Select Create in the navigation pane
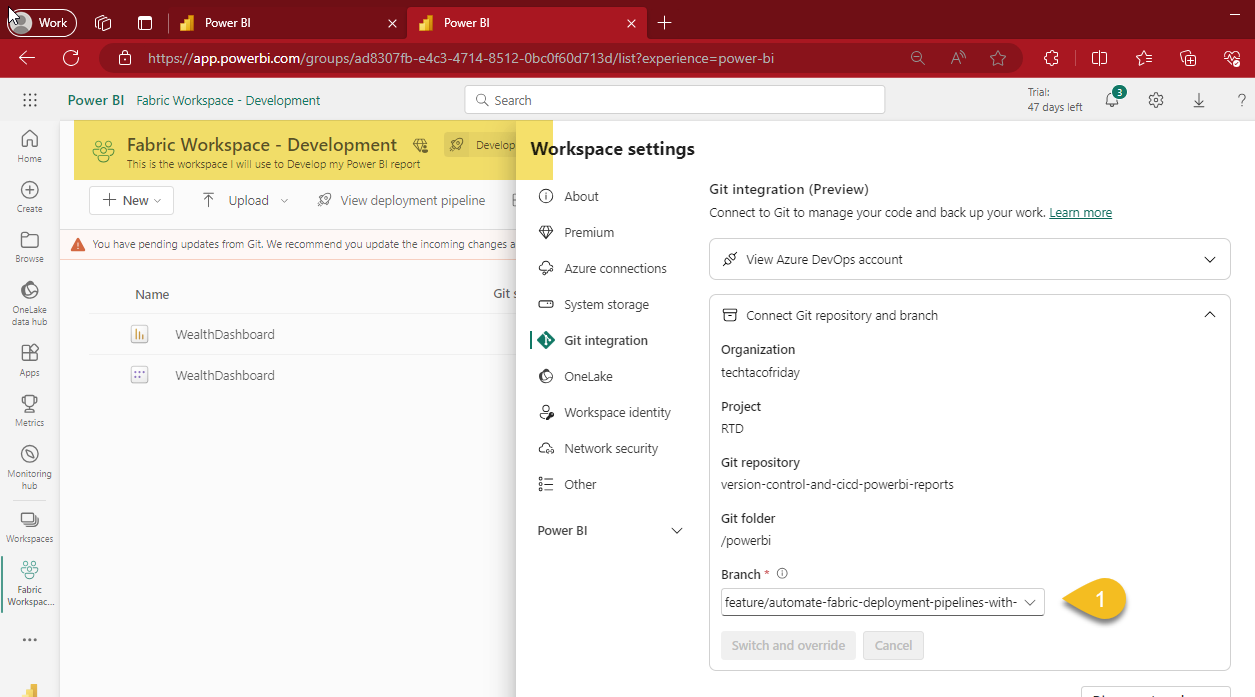Screen dimensions: 1255x697 [29, 197]
